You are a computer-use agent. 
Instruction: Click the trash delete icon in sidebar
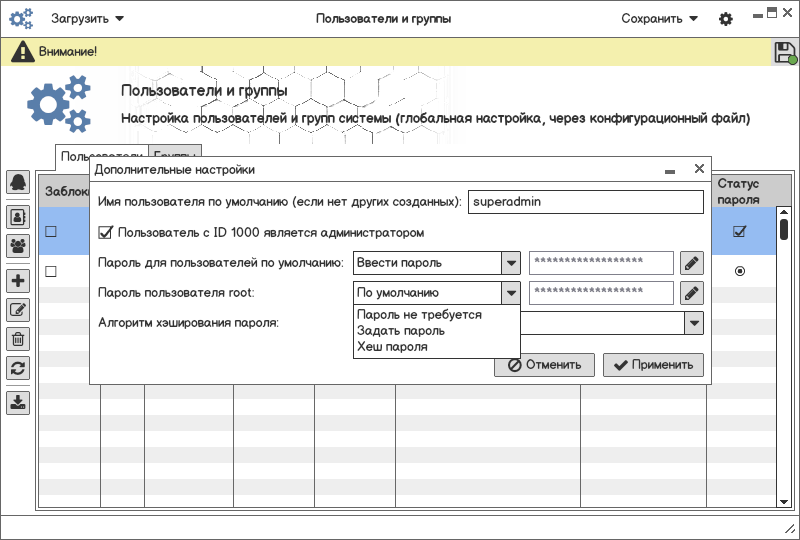click(18, 339)
